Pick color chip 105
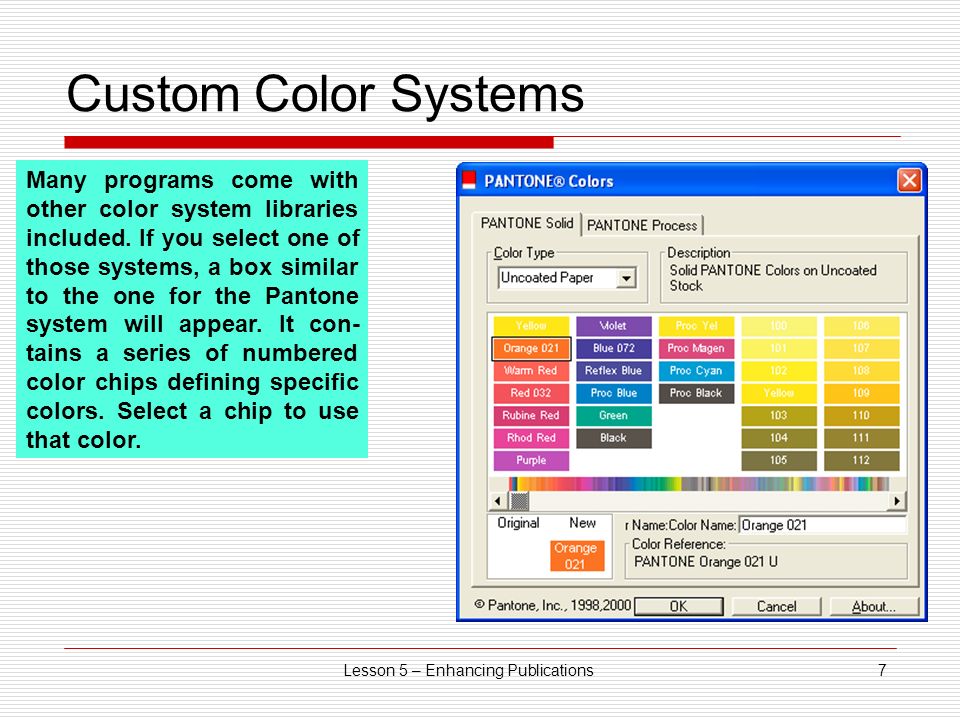 [x=779, y=460]
